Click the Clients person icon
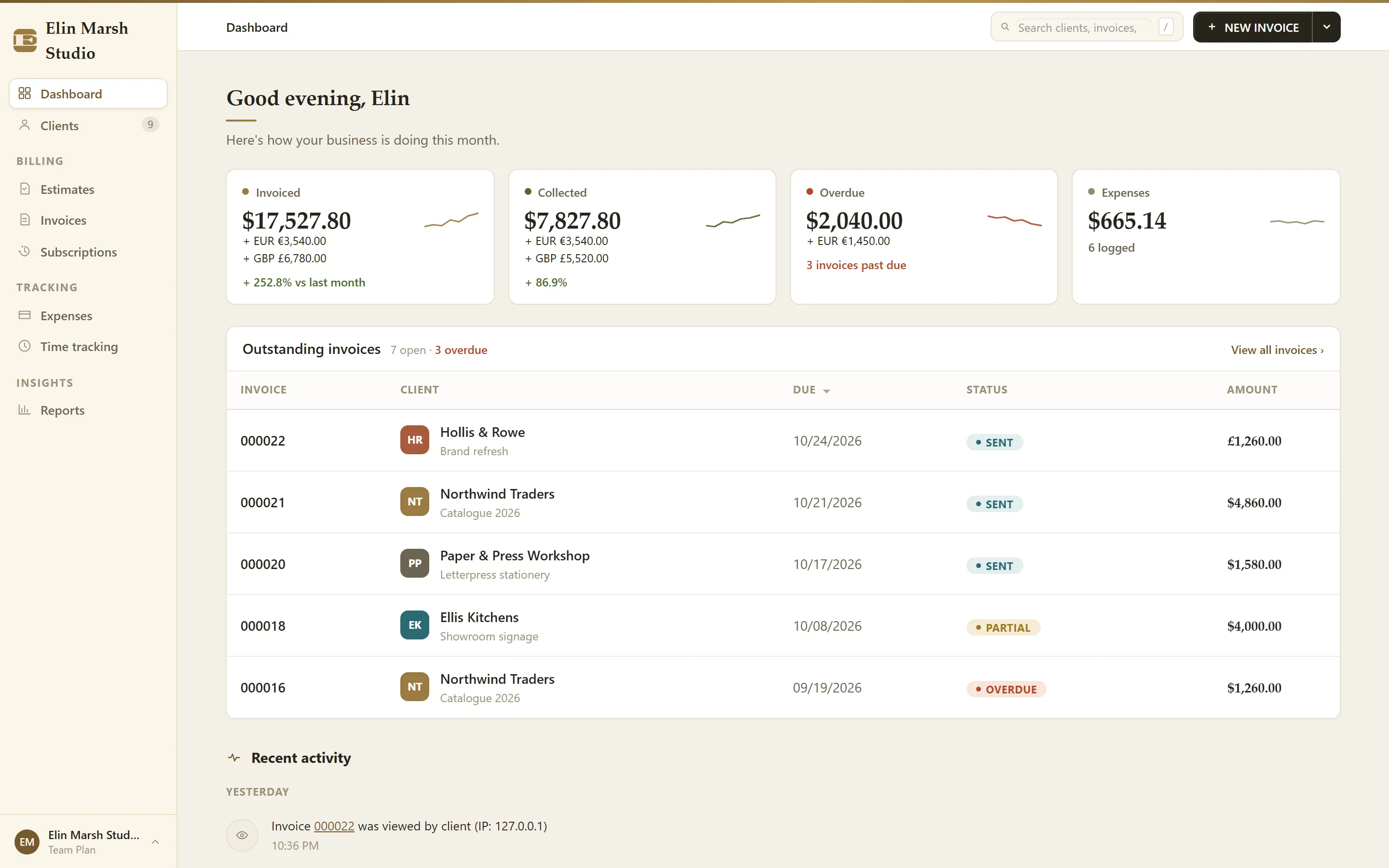This screenshot has height=868, width=1389. pyautogui.click(x=25, y=125)
